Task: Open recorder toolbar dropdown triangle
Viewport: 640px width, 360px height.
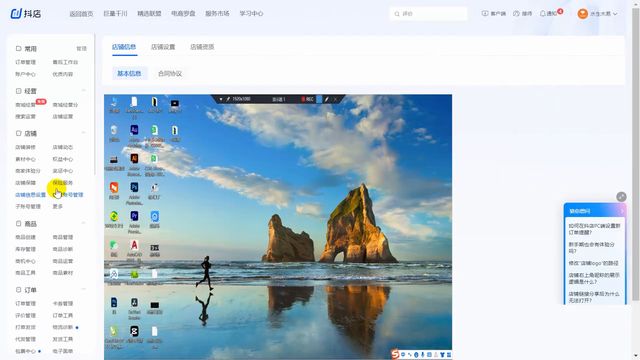Action: [221, 99]
